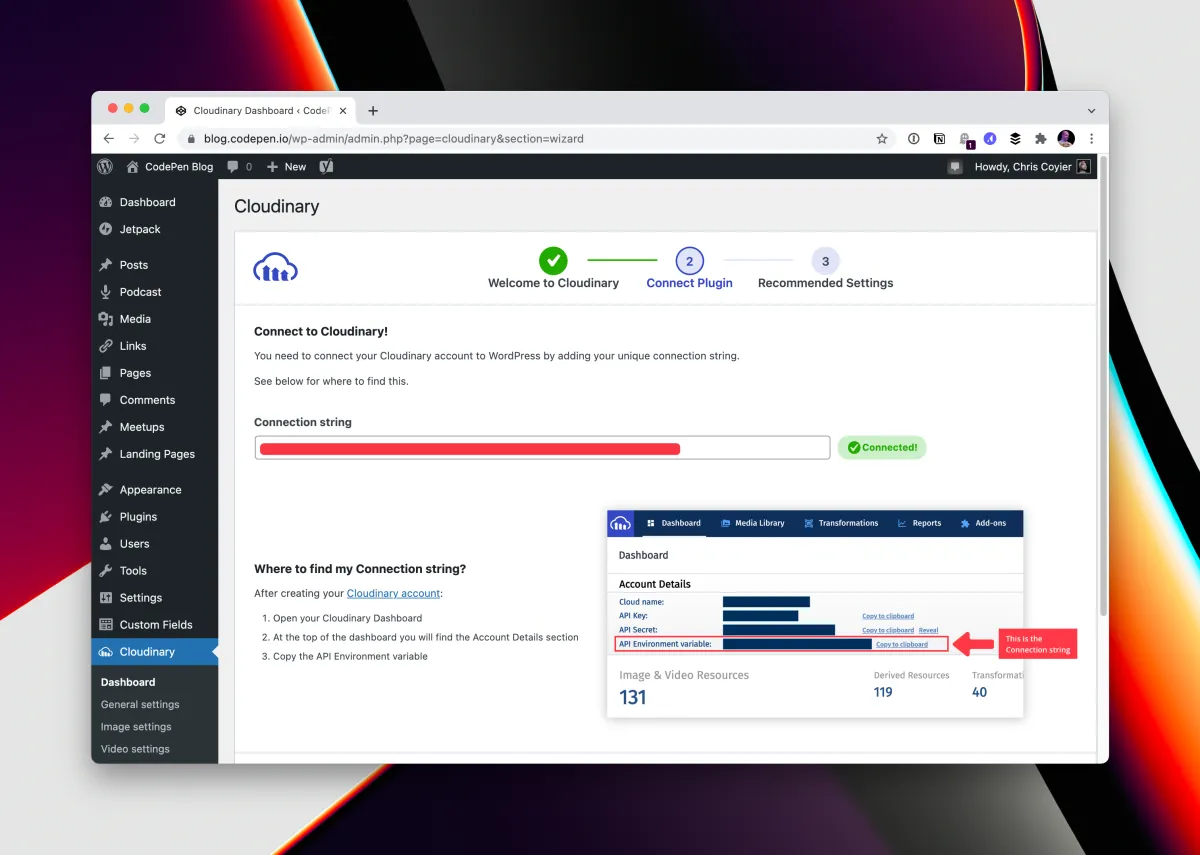Click the Welcome to Cloudinary step label
Viewport: 1200px width, 855px height.
[553, 283]
